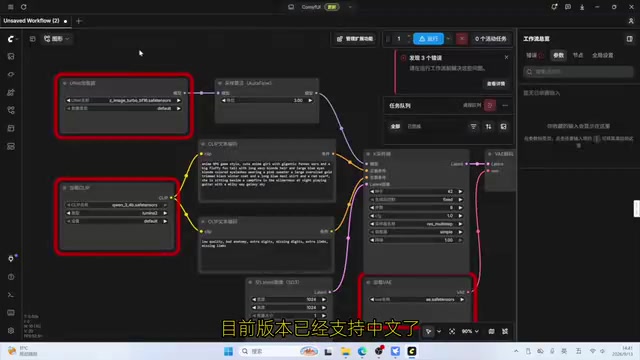Click the green update badge beside ComfyUI
This screenshot has height=360, width=640.
coord(332,7)
